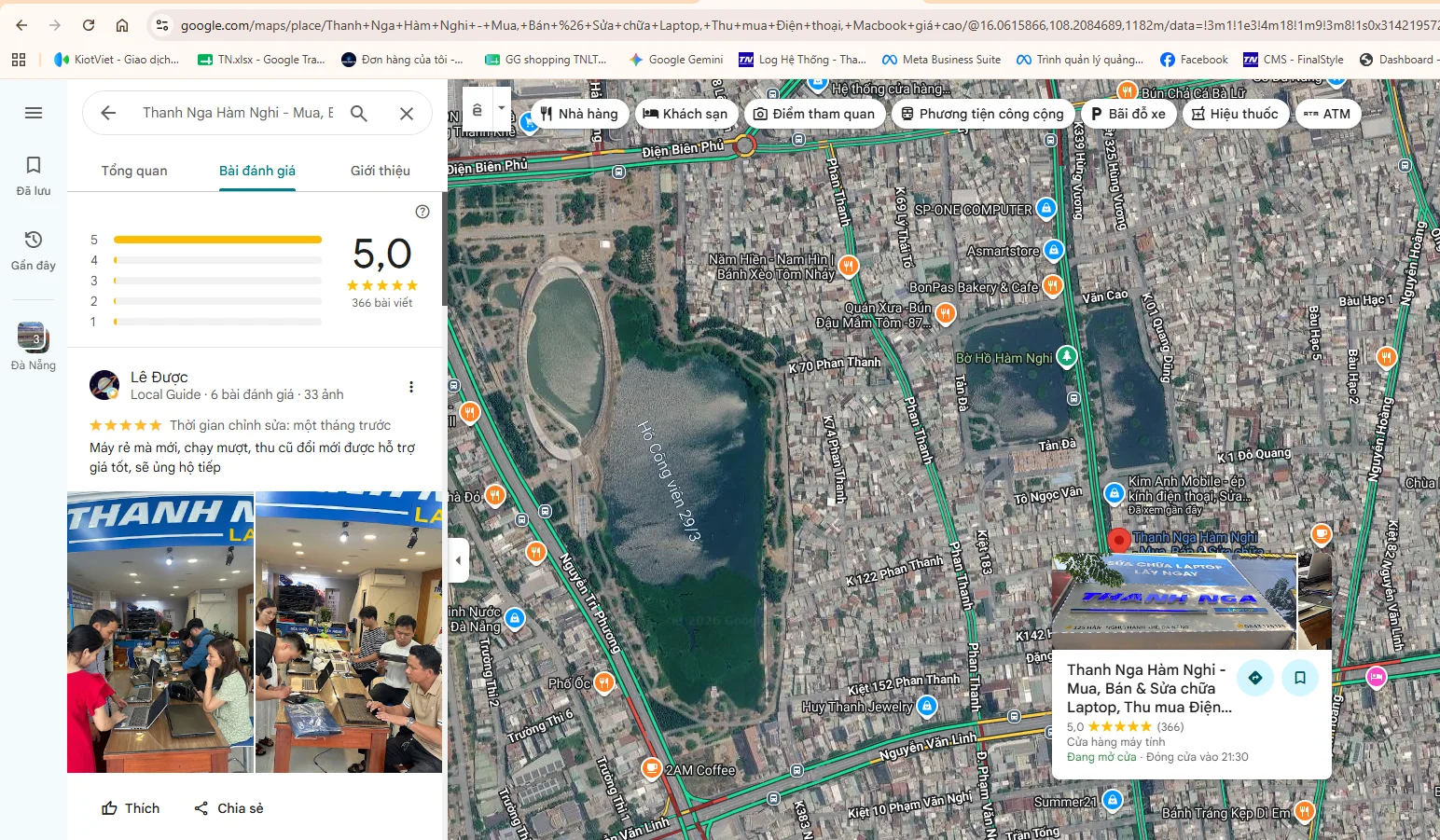Open the Google Maps hamburger menu
1440x840 pixels.
point(34,113)
